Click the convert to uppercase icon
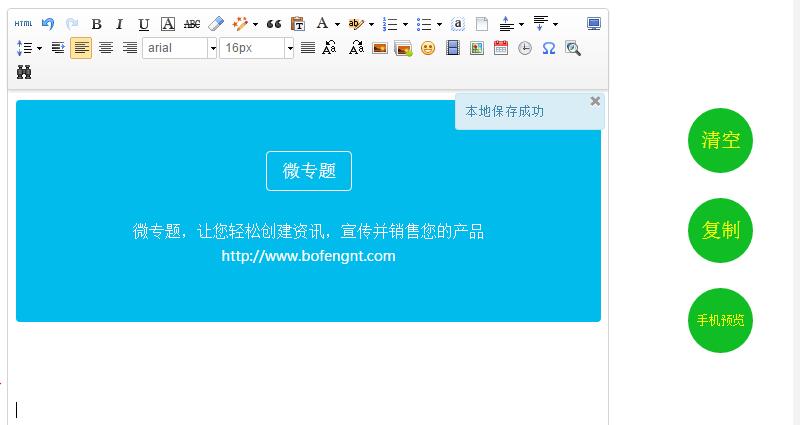Image resolution: width=800 pixels, height=425 pixels. coord(330,48)
